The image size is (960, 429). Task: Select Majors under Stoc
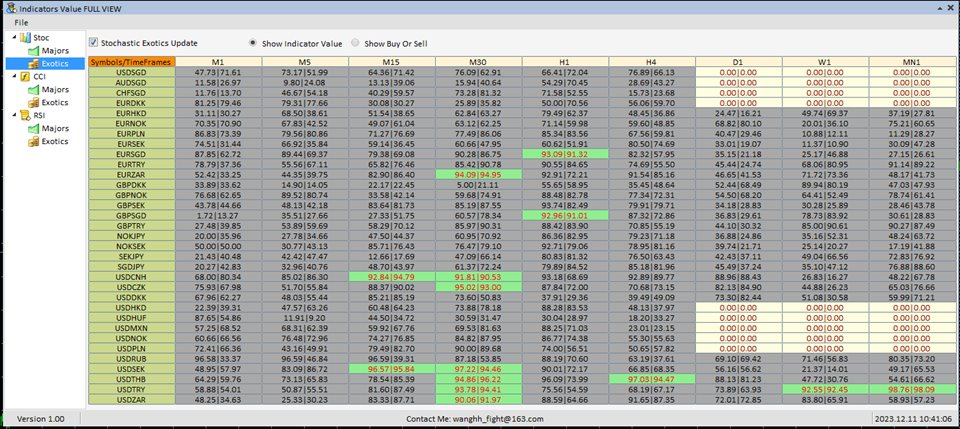(55, 51)
